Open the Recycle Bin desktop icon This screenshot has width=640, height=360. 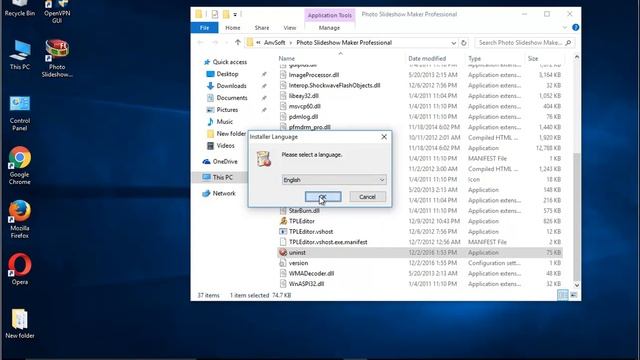[20, 8]
